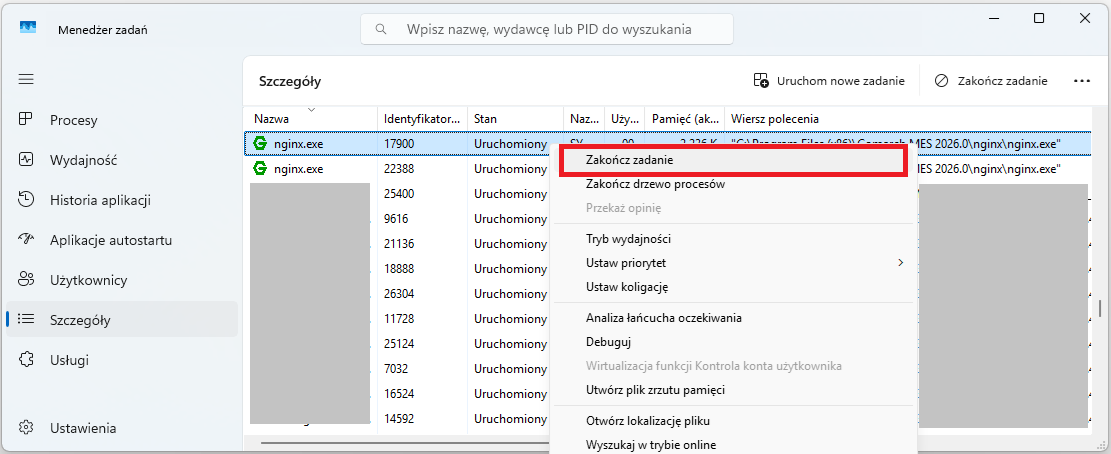Choose Utwórz plik zrzutu pamięci
This screenshot has height=454, width=1111.
point(733,390)
